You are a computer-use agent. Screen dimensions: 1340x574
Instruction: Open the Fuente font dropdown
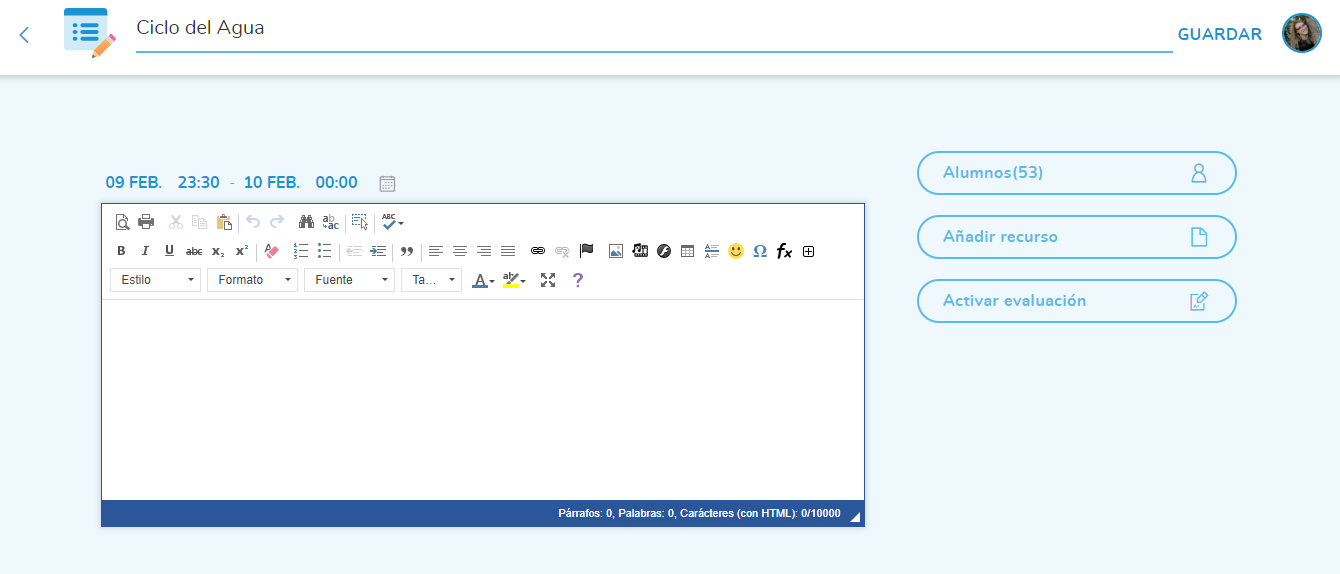point(349,280)
